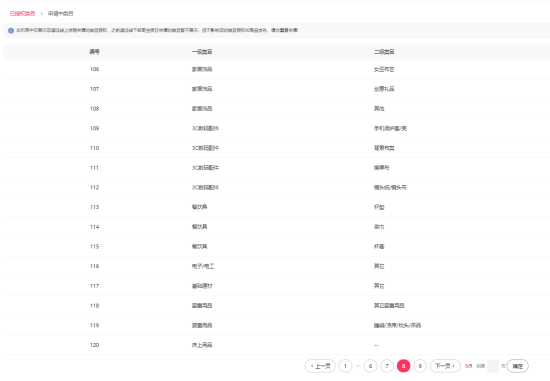Click the 二级类目 column header
Image resolution: width=550 pixels, height=381 pixels.
pyautogui.click(x=384, y=52)
